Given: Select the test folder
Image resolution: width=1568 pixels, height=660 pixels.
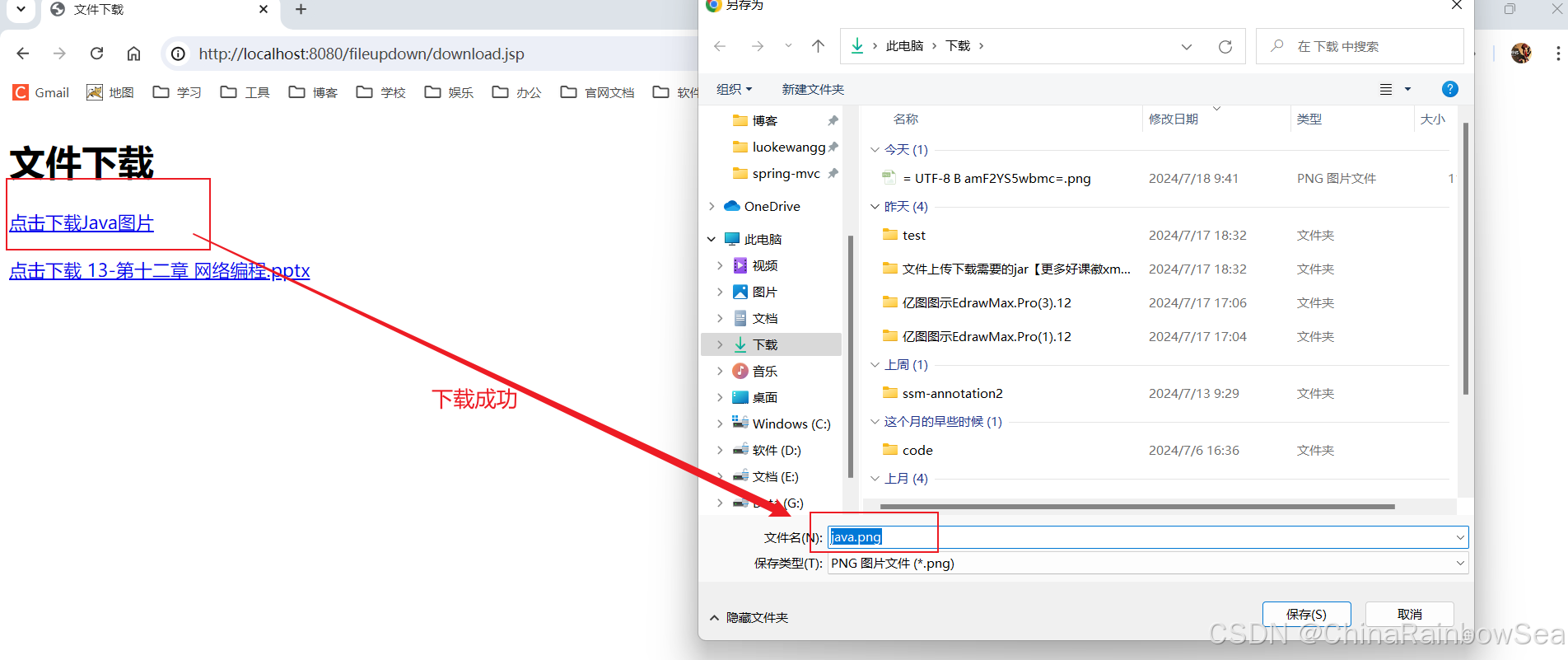Looking at the screenshot, I should (914, 235).
